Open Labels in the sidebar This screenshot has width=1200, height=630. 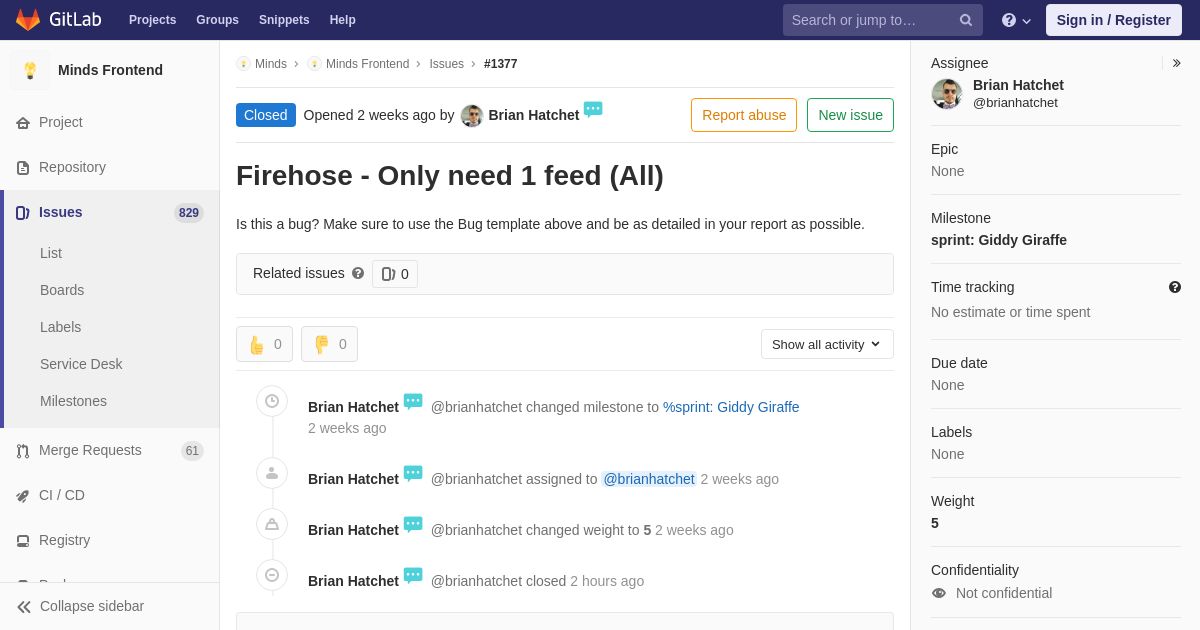pos(60,327)
